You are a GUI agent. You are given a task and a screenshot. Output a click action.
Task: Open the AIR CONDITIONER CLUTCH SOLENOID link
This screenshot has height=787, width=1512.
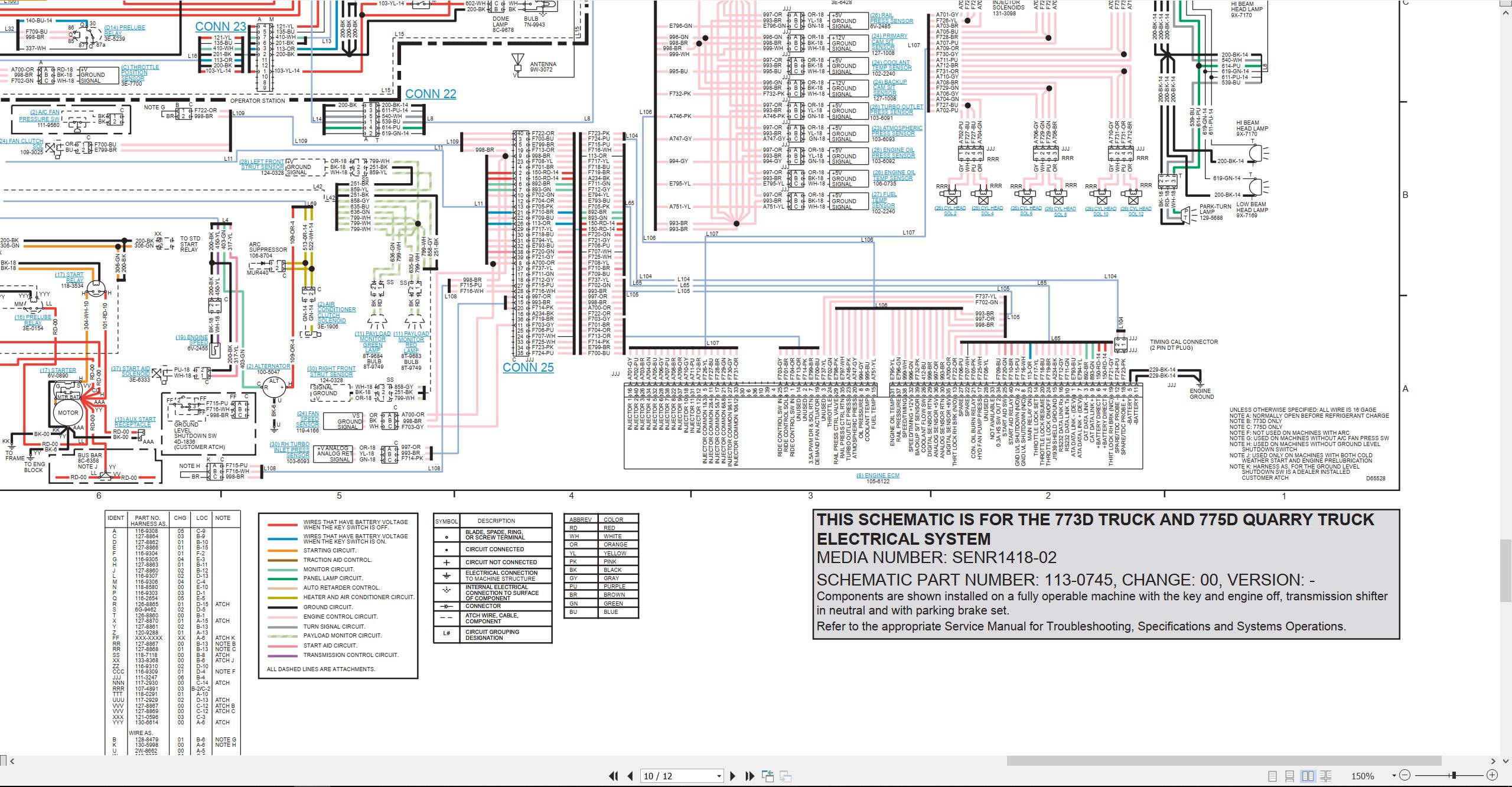click(x=336, y=313)
